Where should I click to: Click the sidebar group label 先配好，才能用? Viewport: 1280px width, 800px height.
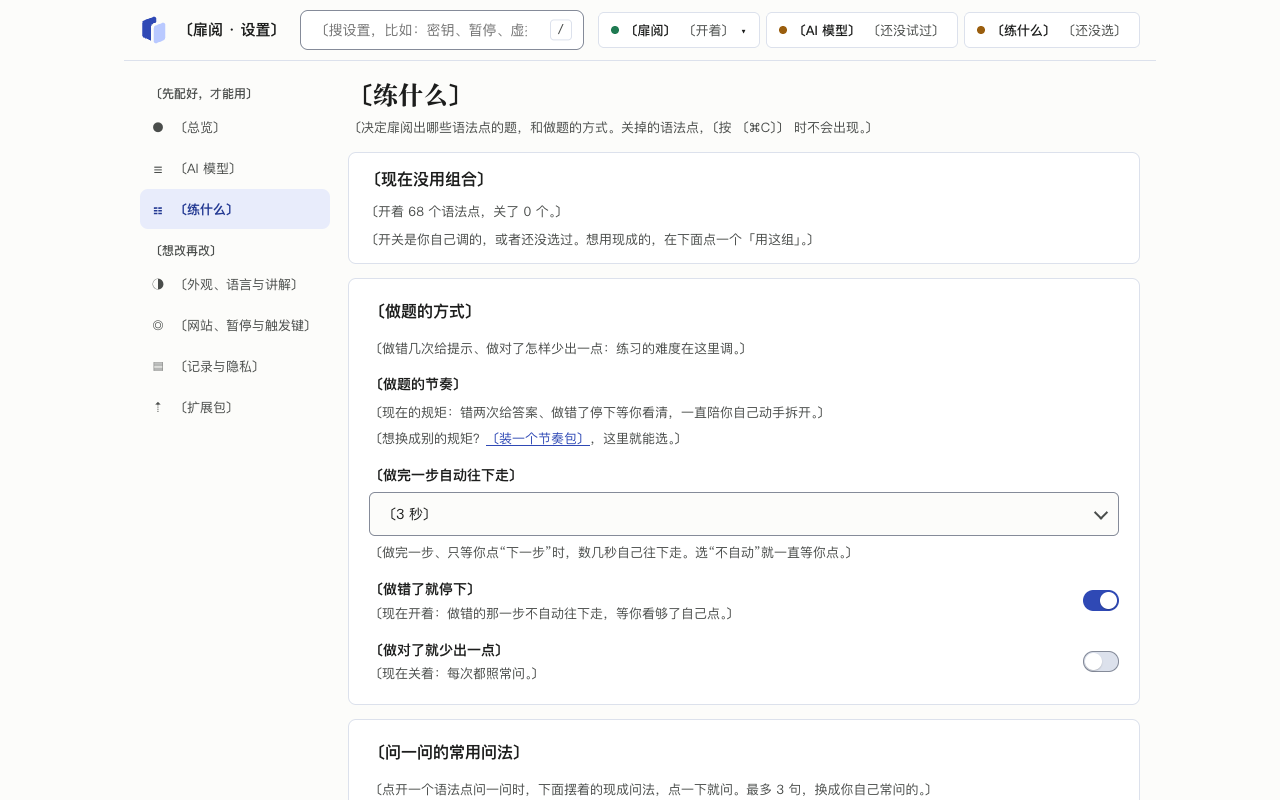click(203, 93)
